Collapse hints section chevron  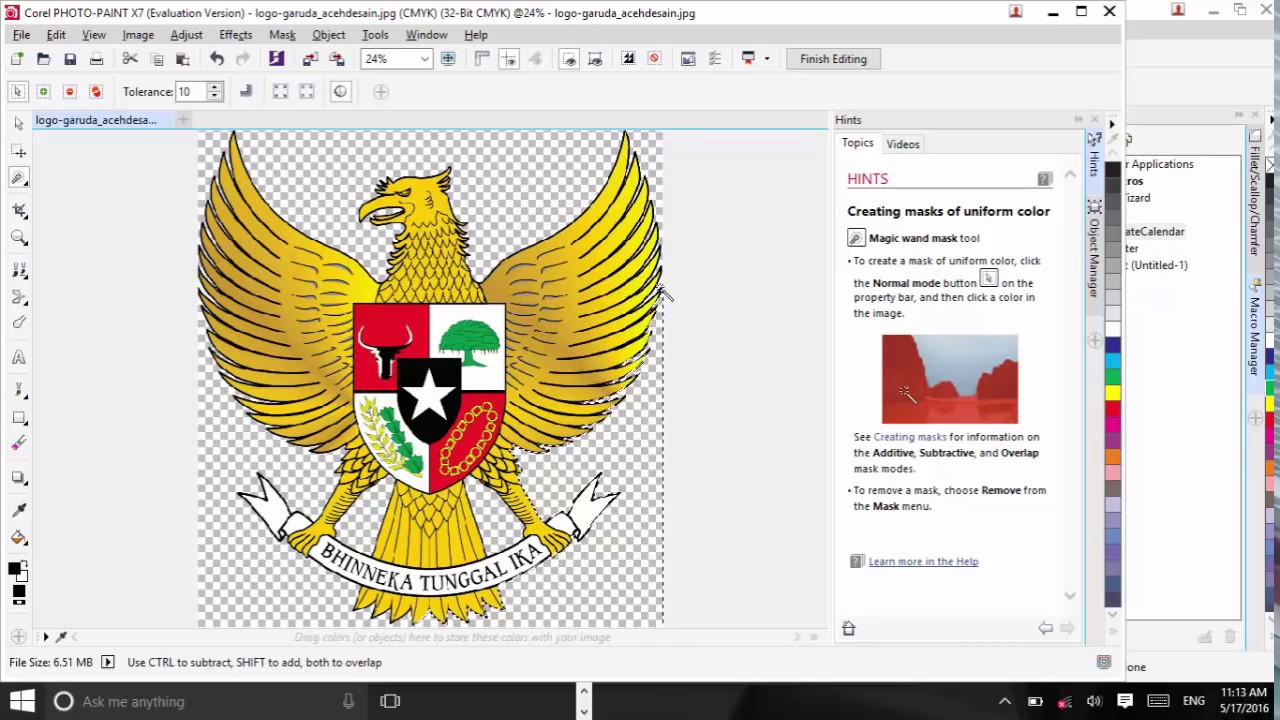click(x=1070, y=174)
